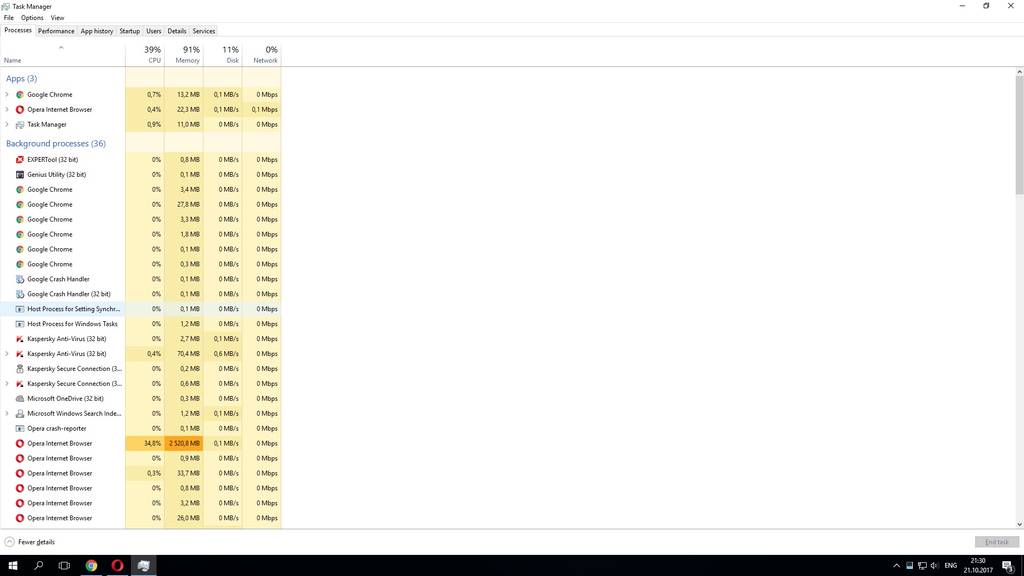
Task: Expand the Task Manager app entry
Action: (x=7, y=125)
